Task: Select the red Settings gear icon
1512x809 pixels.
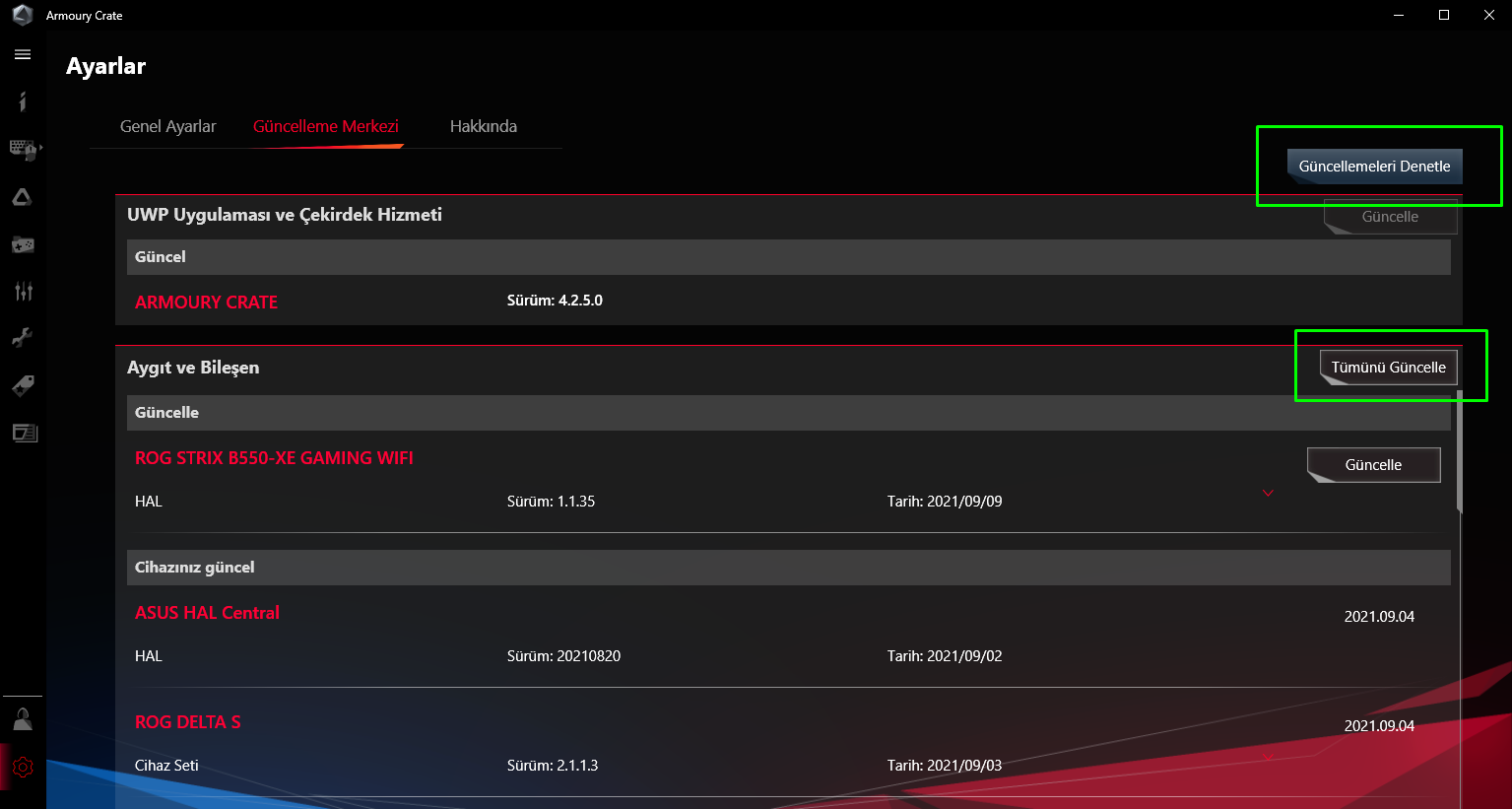Action: [x=23, y=767]
